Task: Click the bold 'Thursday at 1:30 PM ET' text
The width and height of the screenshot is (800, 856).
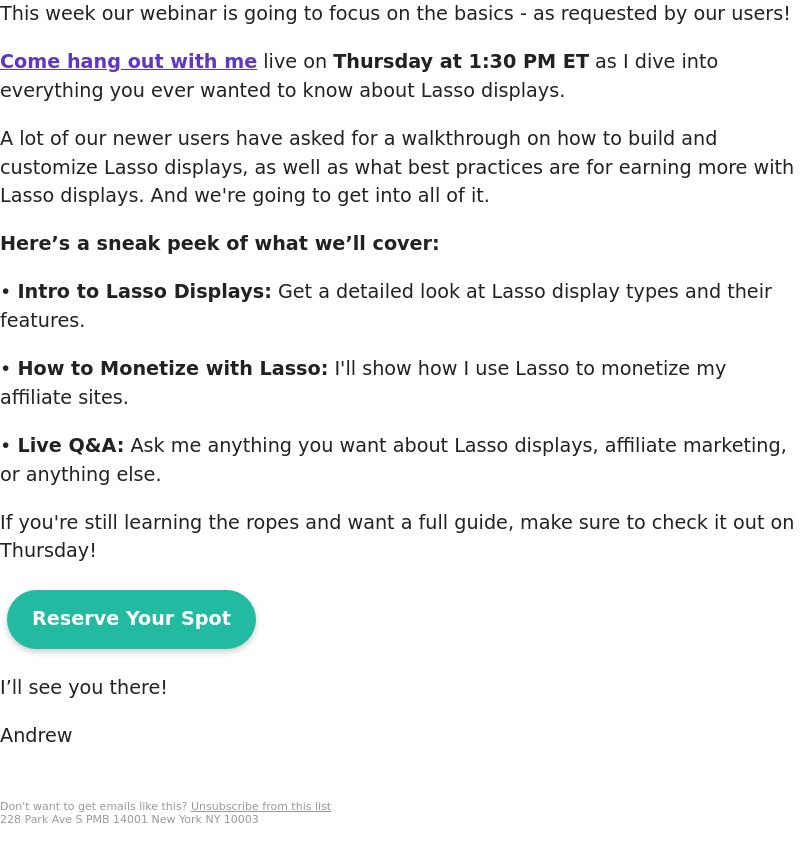Action: tap(461, 61)
